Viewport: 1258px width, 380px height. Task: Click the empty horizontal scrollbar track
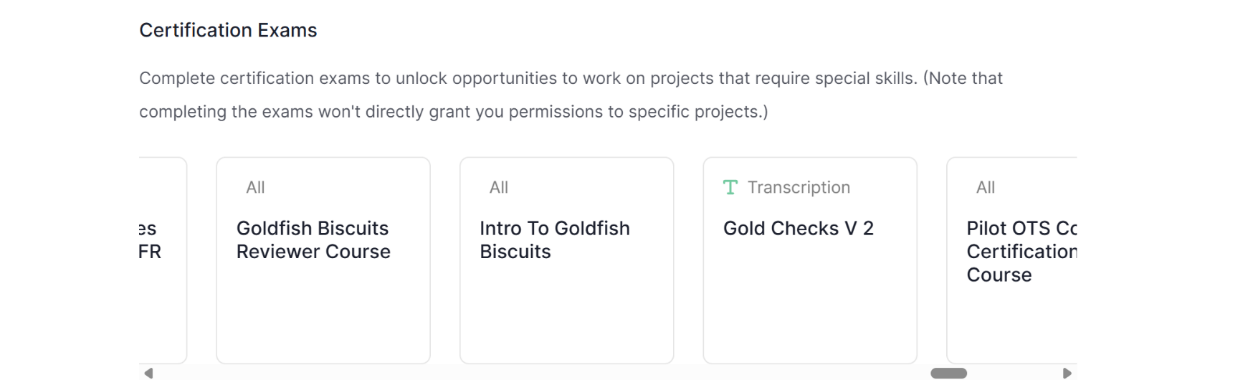tap(540, 374)
